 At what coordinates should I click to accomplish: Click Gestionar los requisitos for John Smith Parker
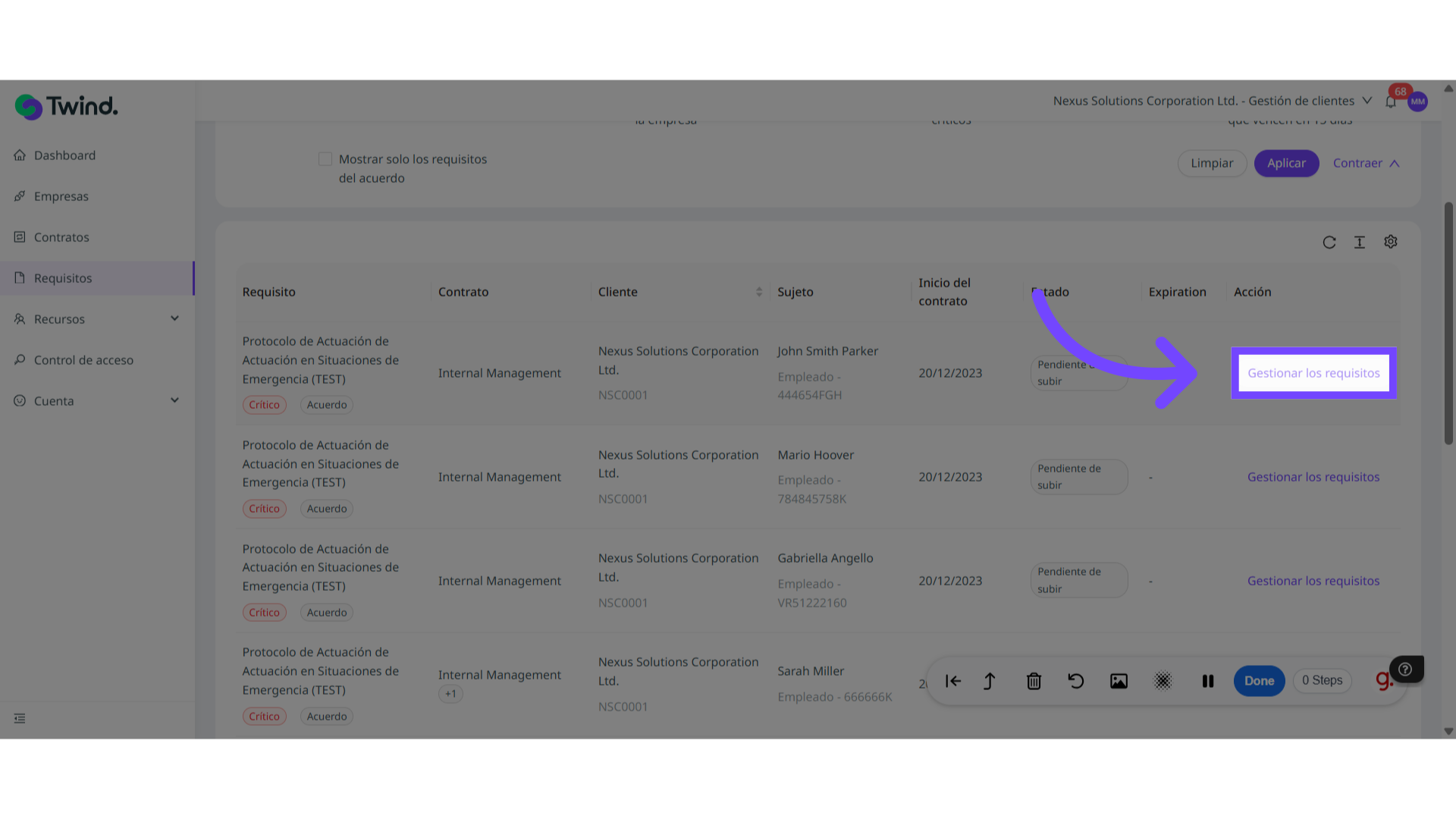[1313, 373]
